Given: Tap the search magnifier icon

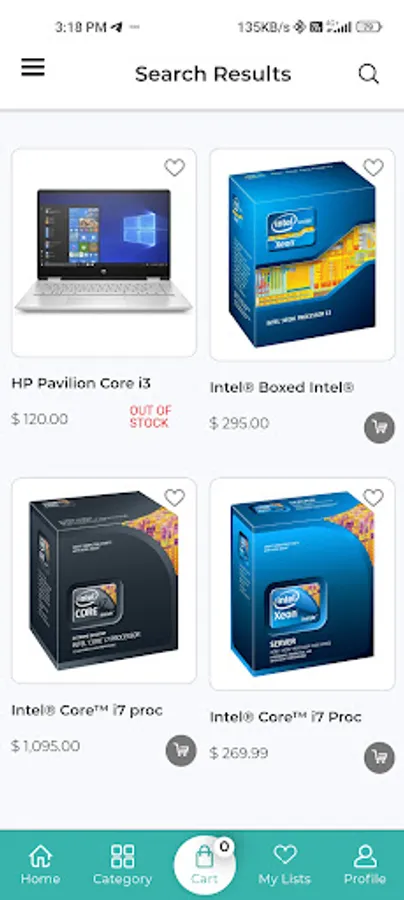Looking at the screenshot, I should pyautogui.click(x=368, y=74).
